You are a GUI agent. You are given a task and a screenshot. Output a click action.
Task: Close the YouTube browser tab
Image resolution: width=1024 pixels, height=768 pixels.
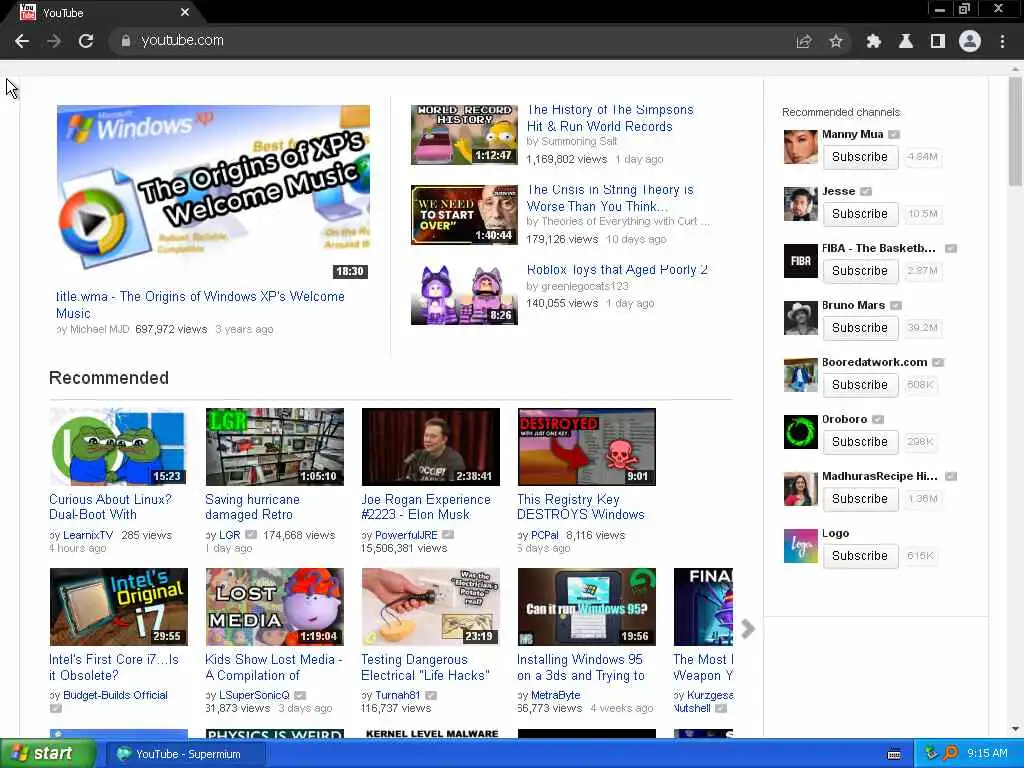point(185,12)
